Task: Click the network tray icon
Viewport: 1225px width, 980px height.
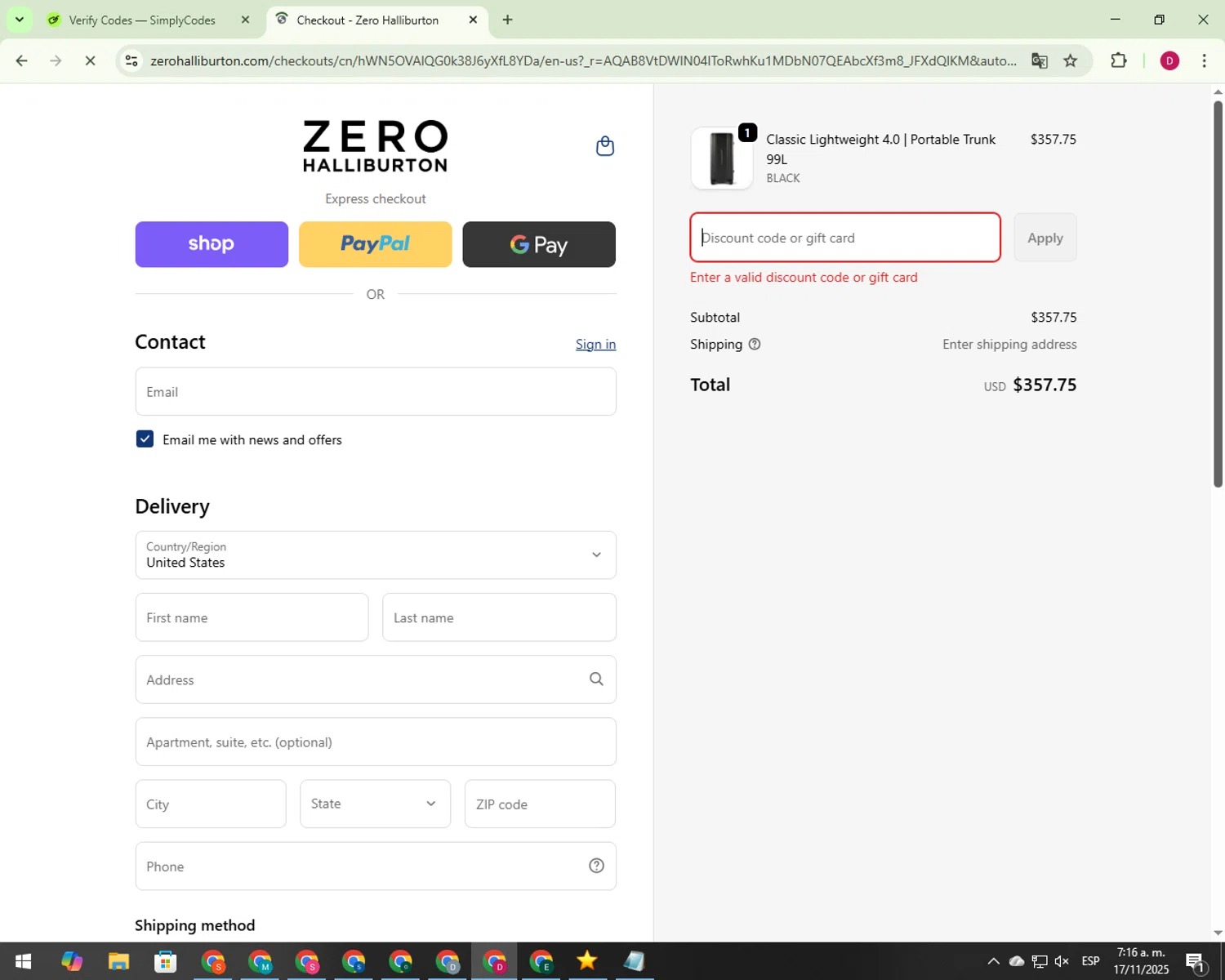Action: coord(1039,961)
